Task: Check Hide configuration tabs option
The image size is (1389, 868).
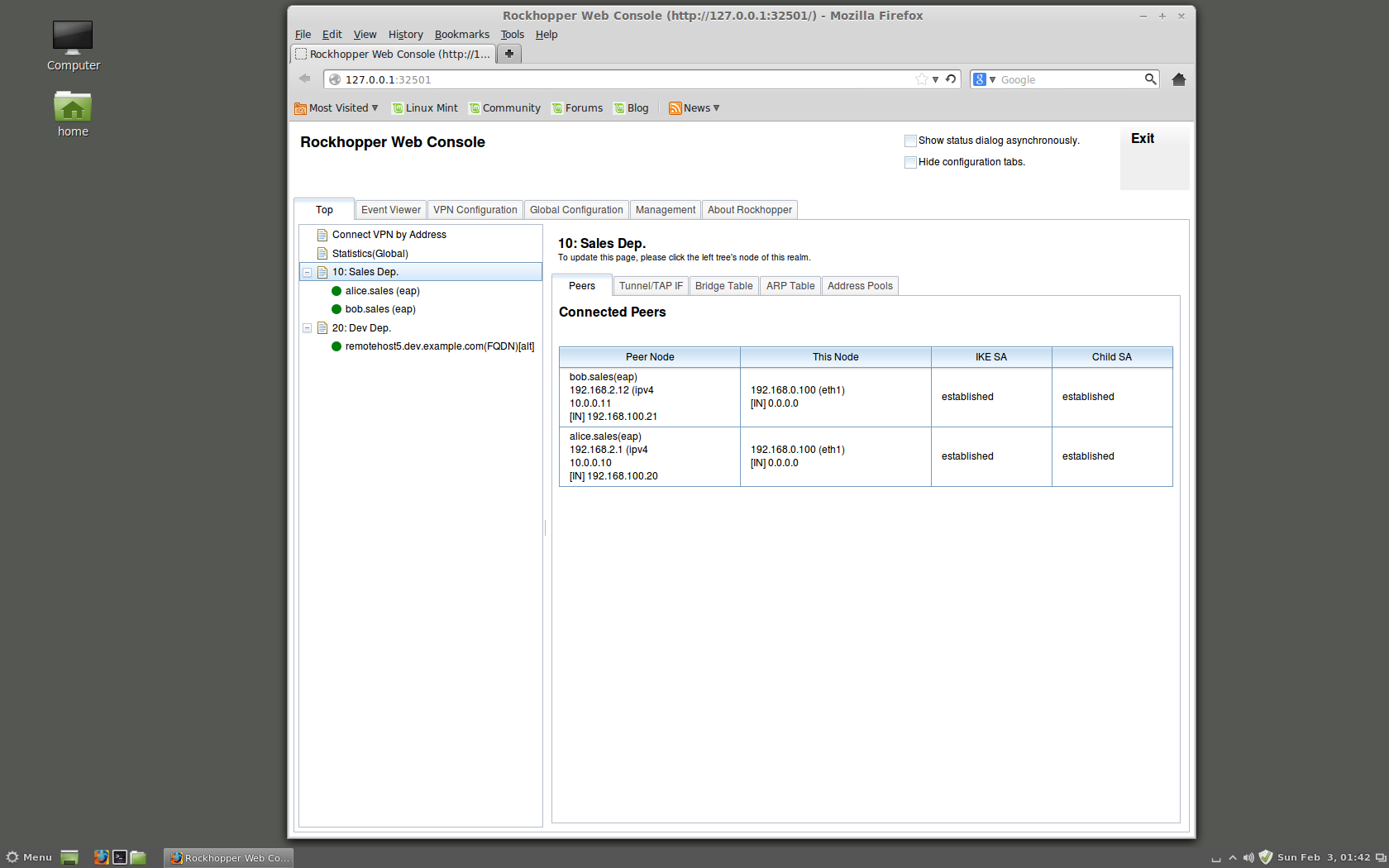Action: tap(910, 163)
